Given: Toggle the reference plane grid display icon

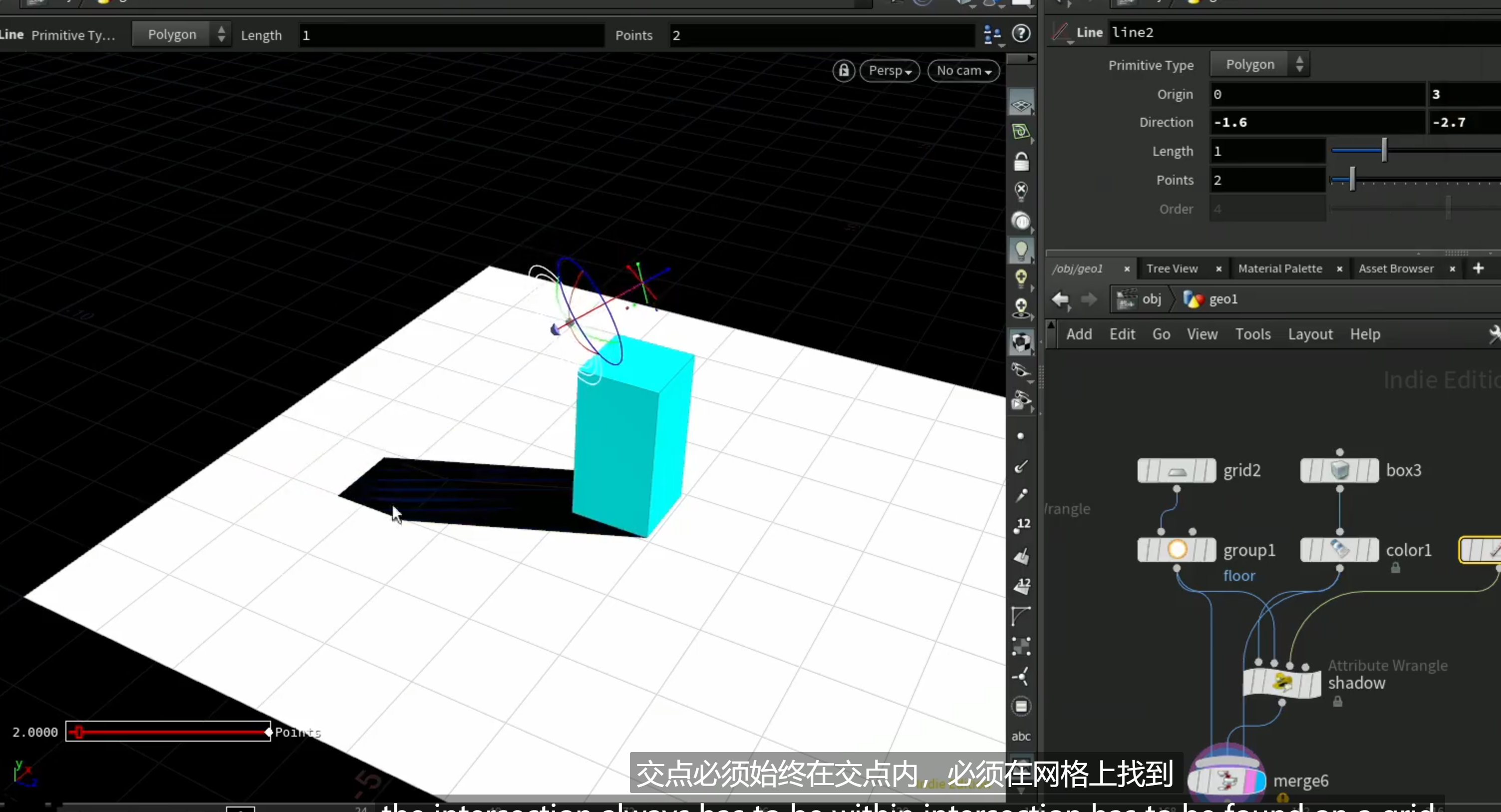Looking at the screenshot, I should (1021, 104).
